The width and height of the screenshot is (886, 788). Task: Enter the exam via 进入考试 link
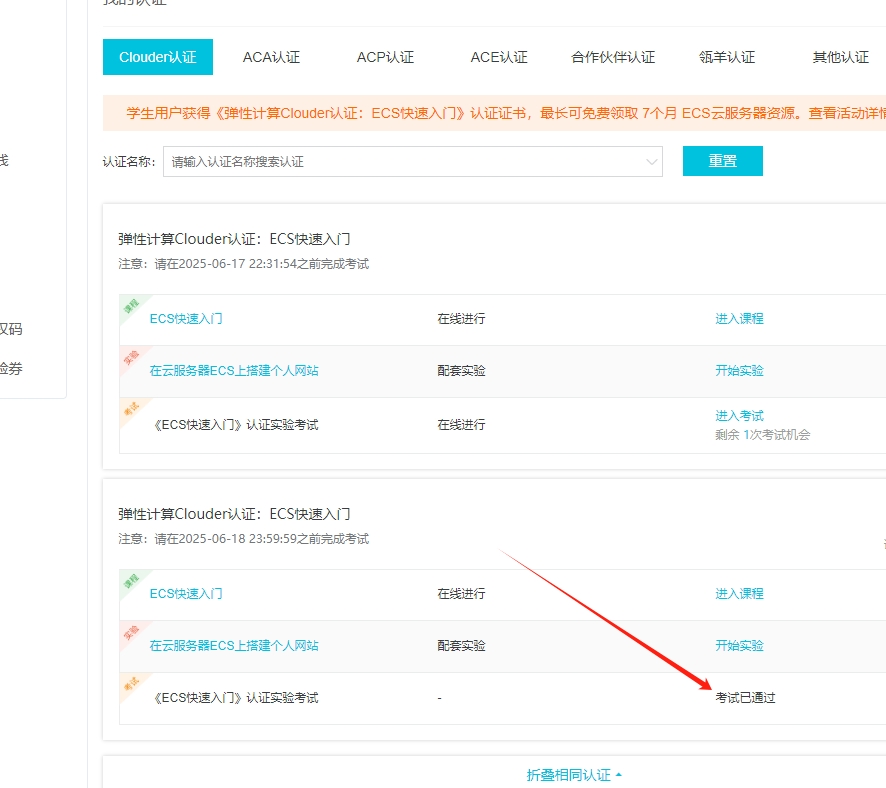click(738, 415)
